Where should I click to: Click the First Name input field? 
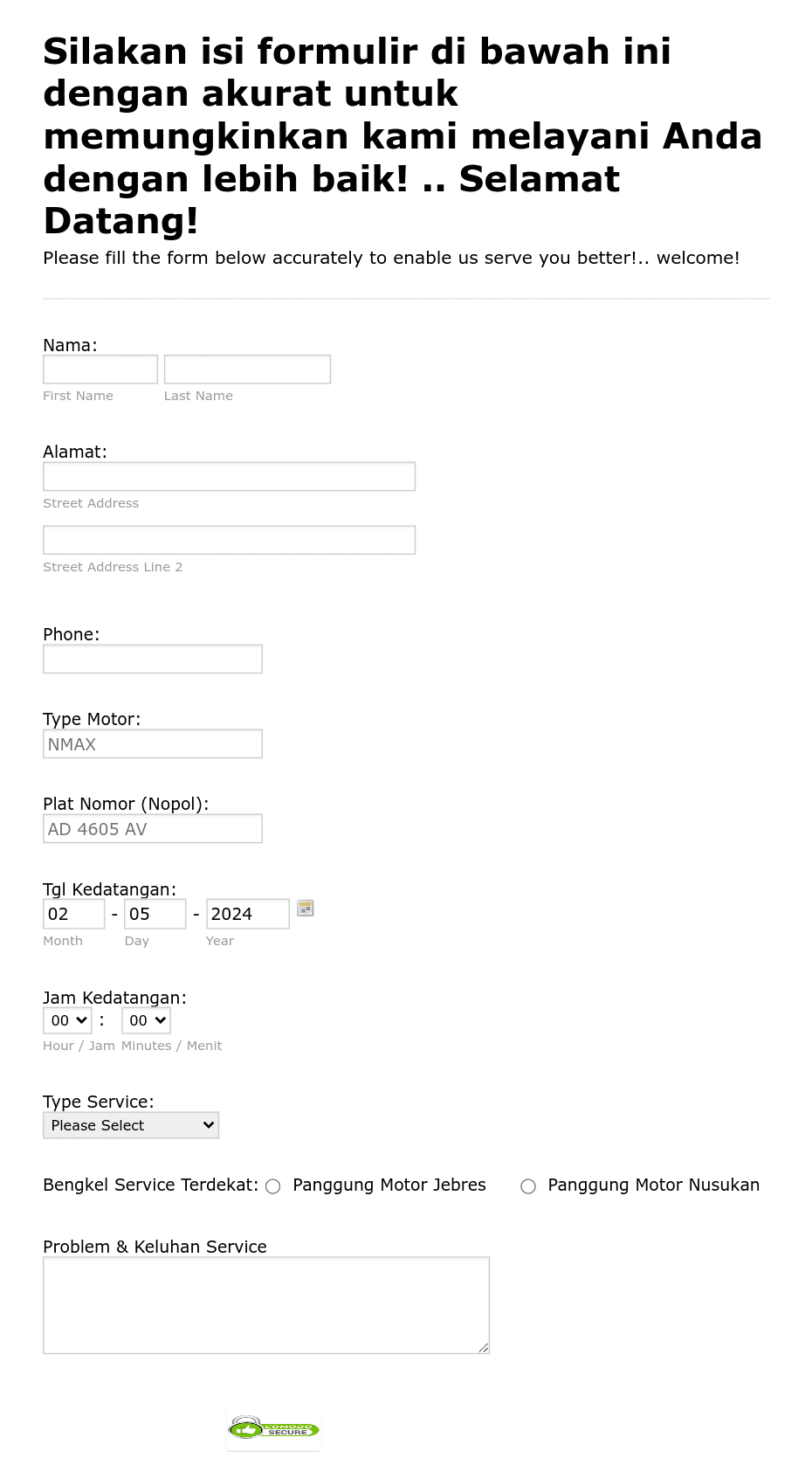(100, 369)
